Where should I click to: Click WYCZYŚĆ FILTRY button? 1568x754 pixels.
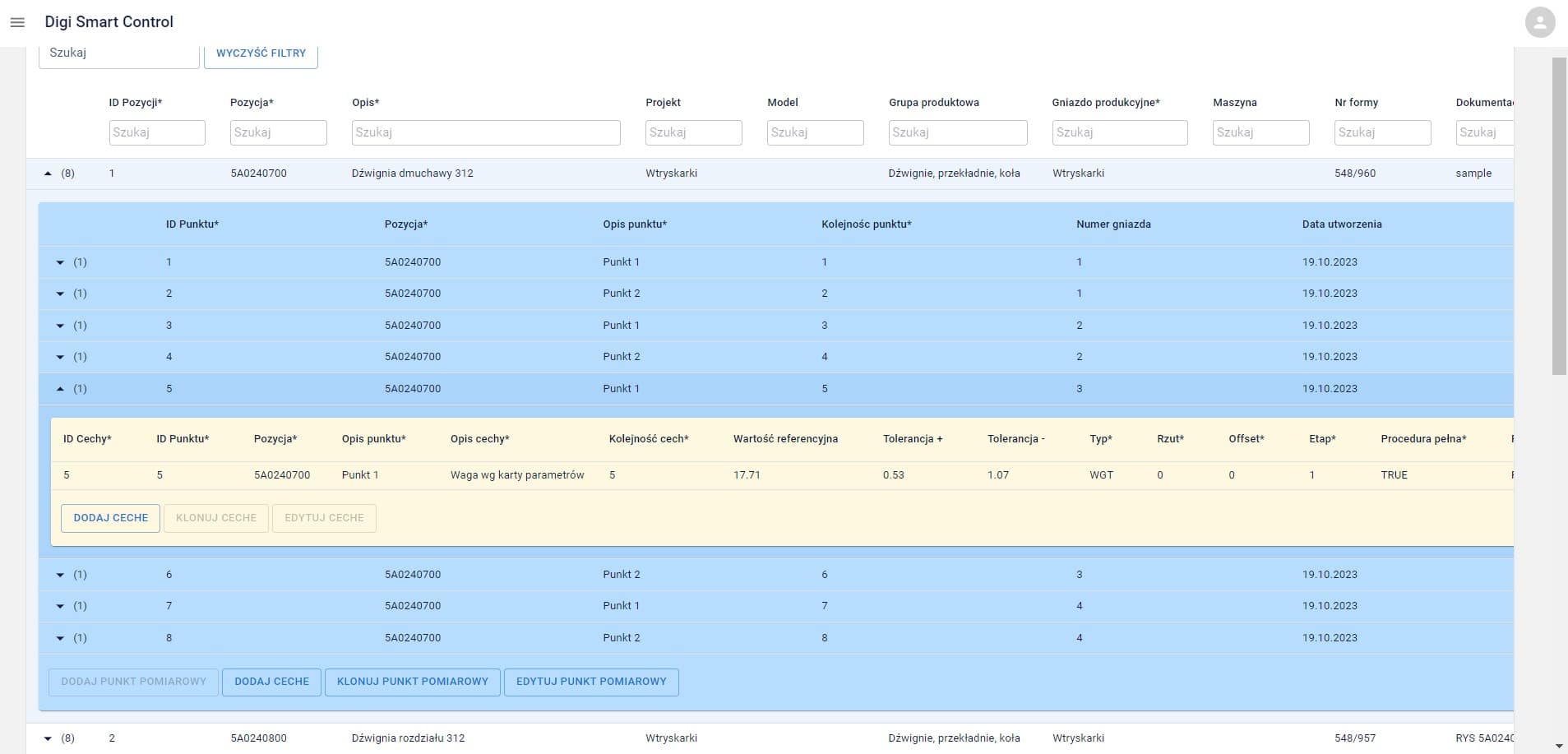tap(261, 53)
